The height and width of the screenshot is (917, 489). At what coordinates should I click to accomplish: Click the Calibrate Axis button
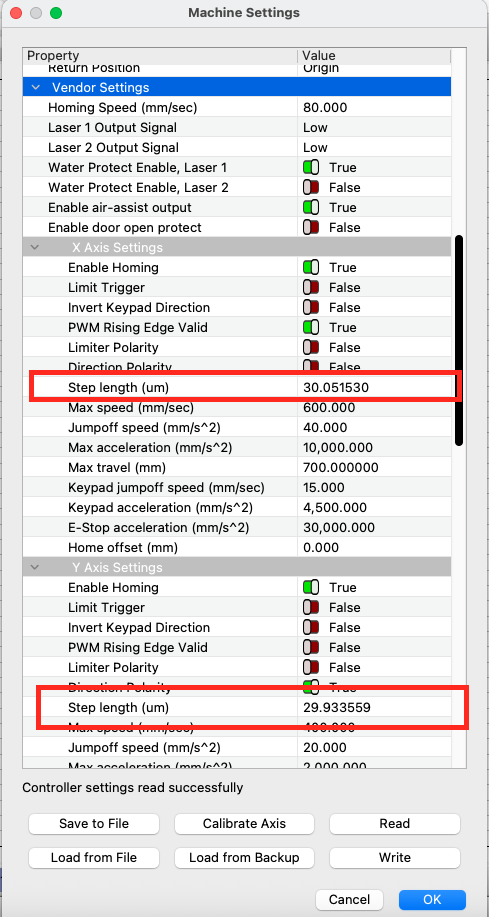[244, 824]
